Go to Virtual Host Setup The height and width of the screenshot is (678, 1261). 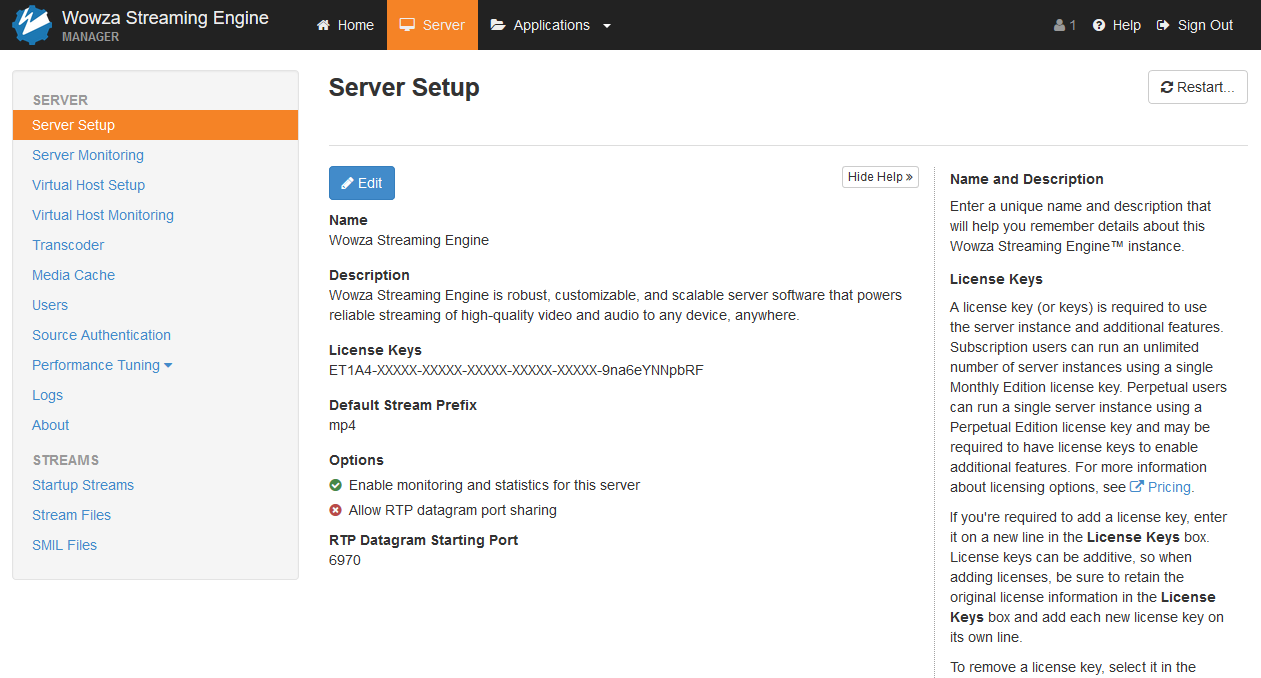pos(88,185)
